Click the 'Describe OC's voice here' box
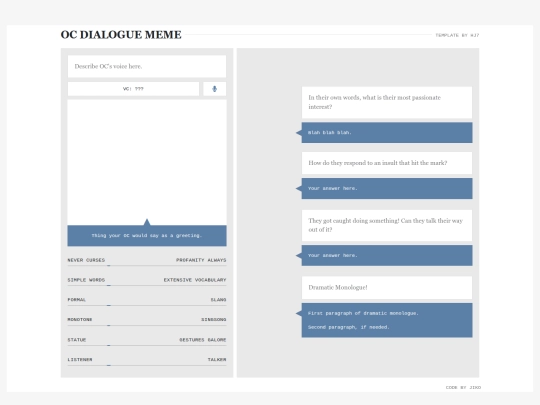The width and height of the screenshot is (540, 405). coord(147,66)
